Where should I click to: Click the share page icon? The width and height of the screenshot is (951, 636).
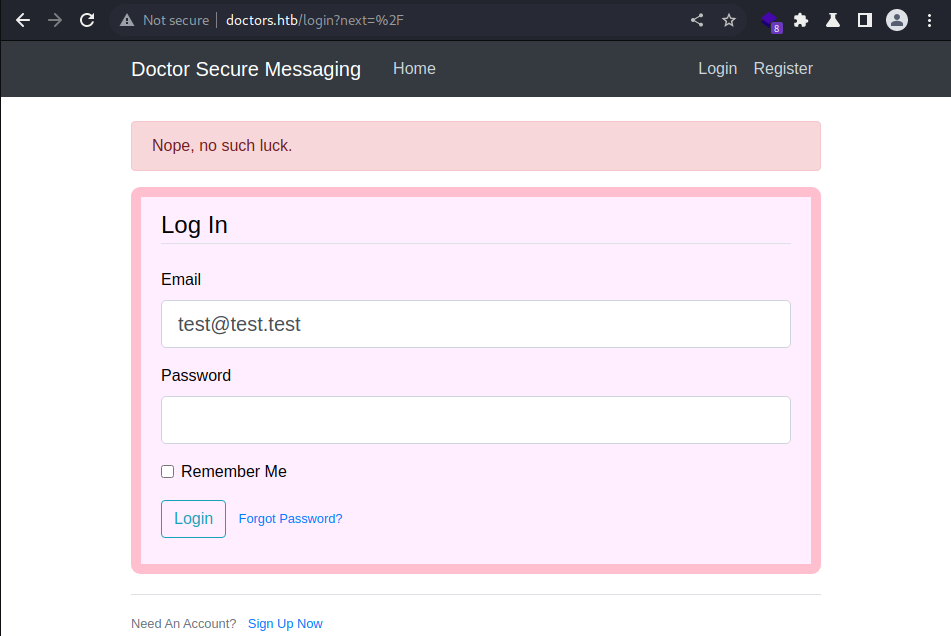697,20
